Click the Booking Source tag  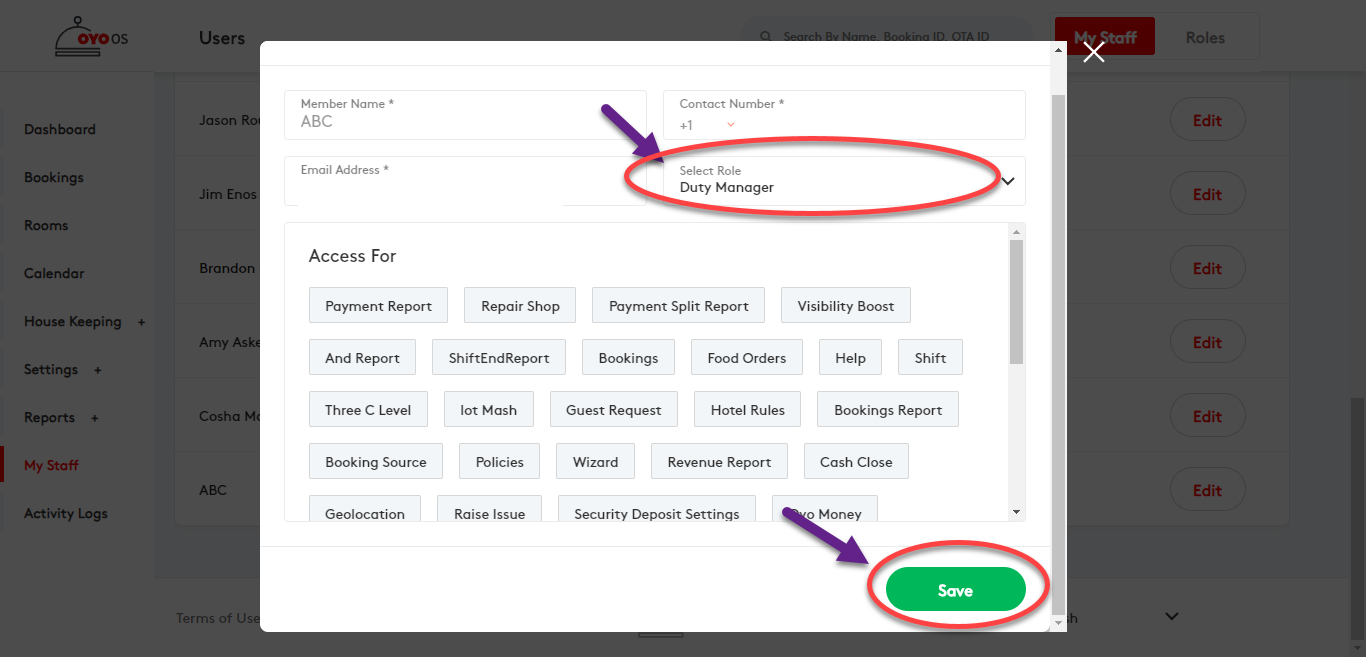click(x=376, y=462)
